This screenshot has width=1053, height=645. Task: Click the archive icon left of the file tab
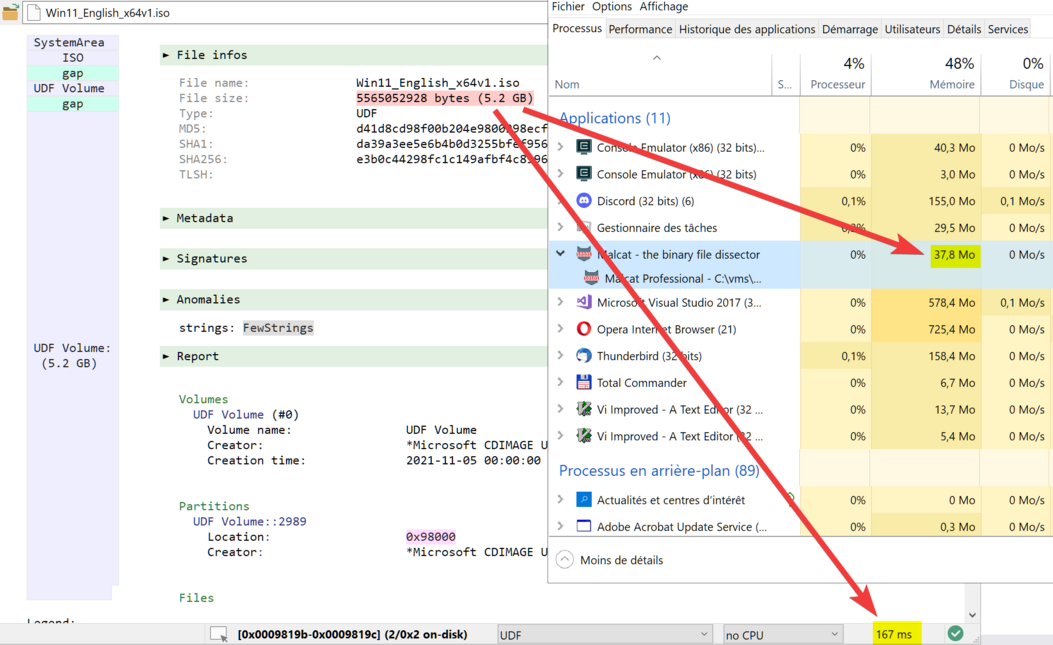pos(10,12)
